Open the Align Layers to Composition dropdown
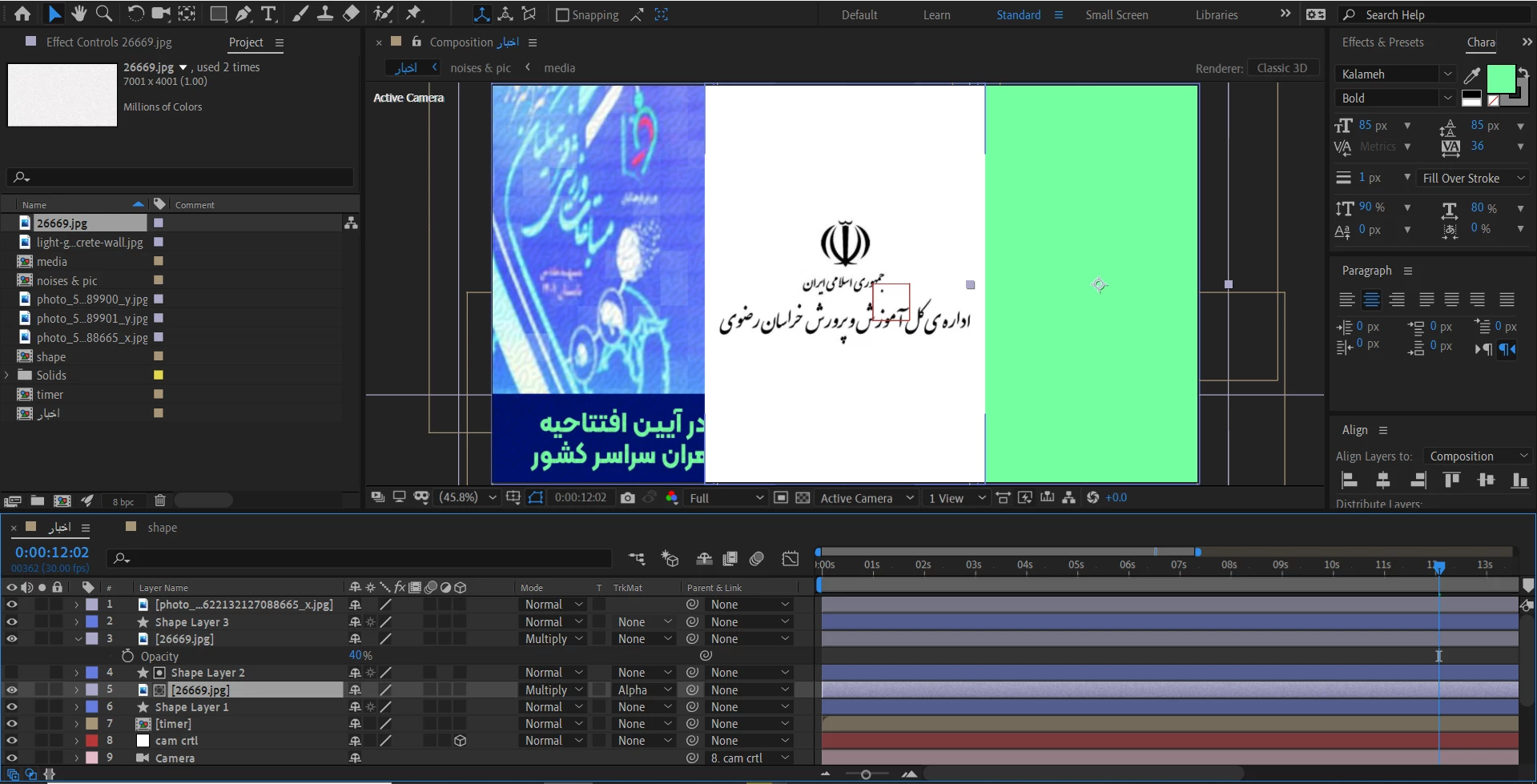 coord(1477,456)
